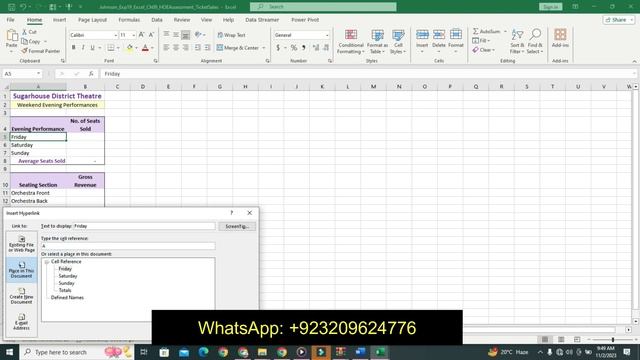Select Totals in the cell reference tree

point(65,291)
